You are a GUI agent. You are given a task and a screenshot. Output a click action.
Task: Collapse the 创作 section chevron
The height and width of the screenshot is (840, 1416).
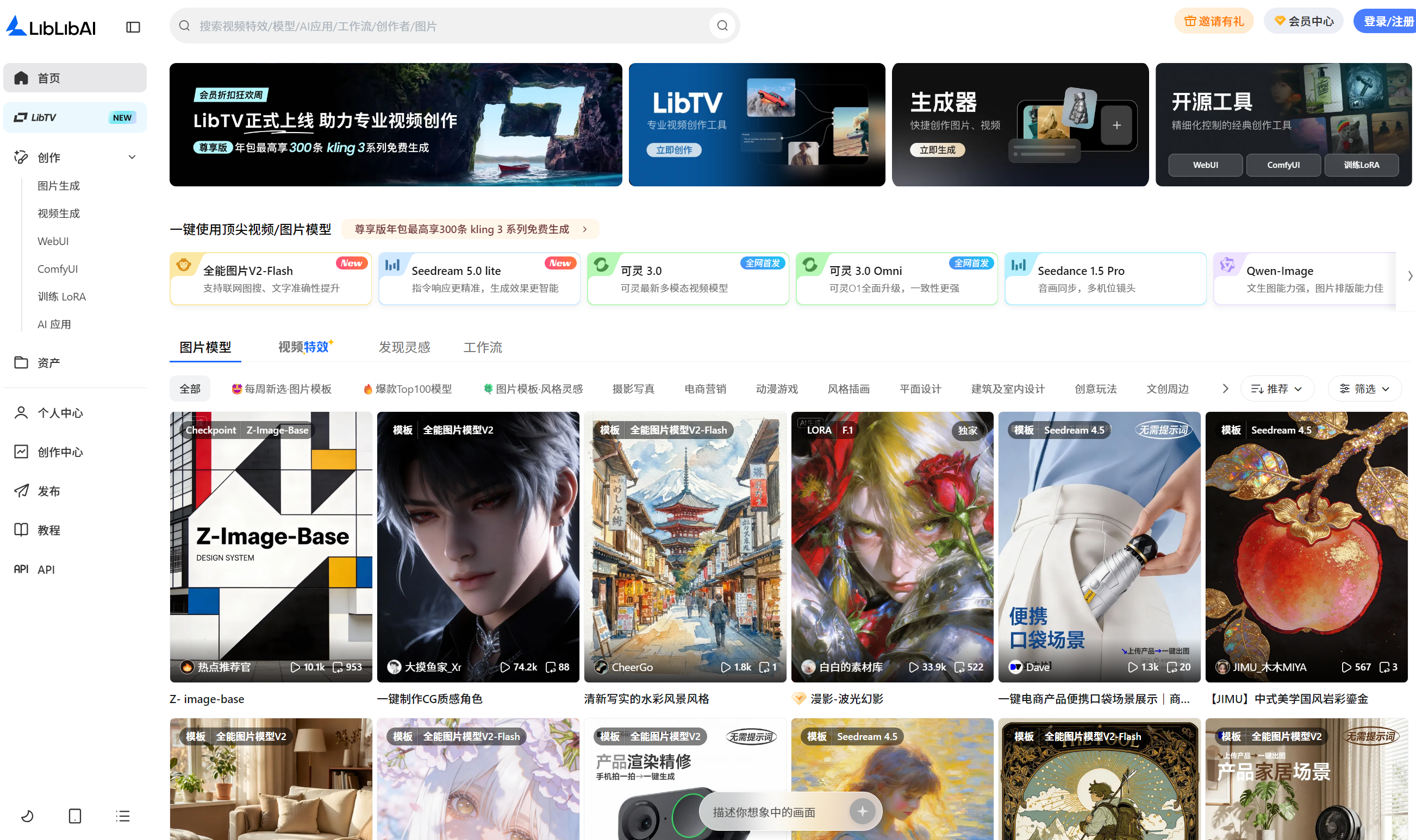(132, 157)
